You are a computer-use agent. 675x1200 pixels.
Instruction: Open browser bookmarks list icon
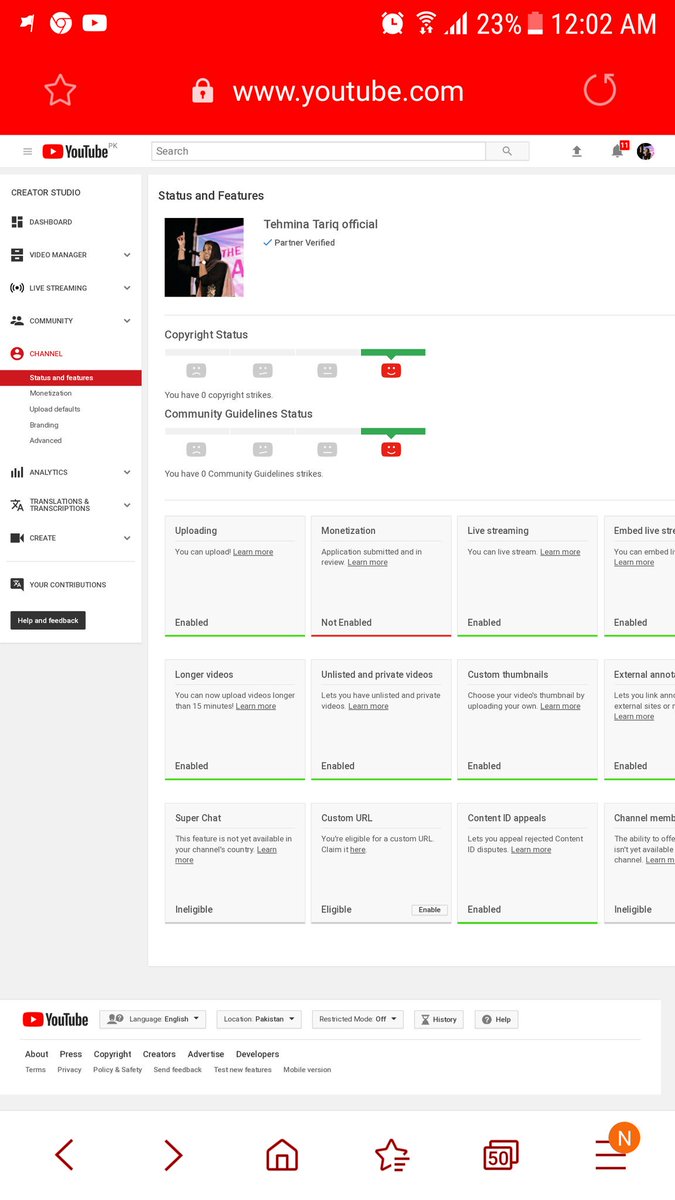[x=391, y=1155]
